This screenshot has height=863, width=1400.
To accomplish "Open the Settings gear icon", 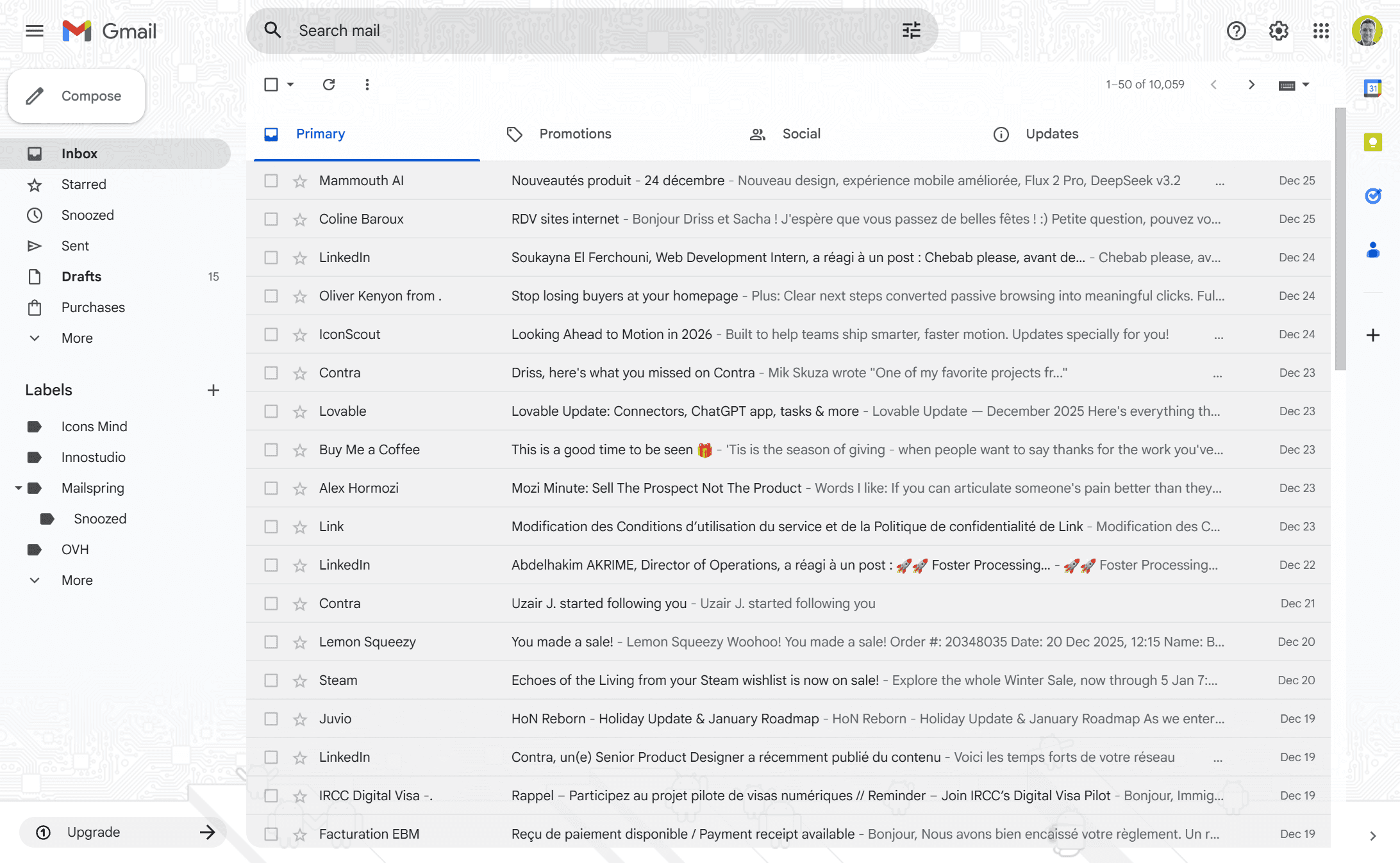I will 1278,31.
